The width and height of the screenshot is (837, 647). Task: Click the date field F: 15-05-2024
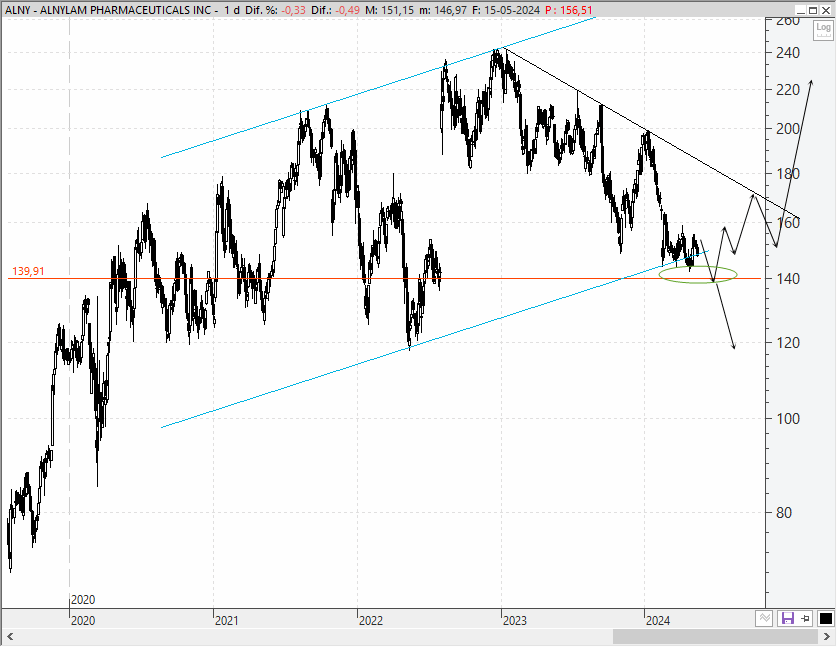(x=506, y=10)
